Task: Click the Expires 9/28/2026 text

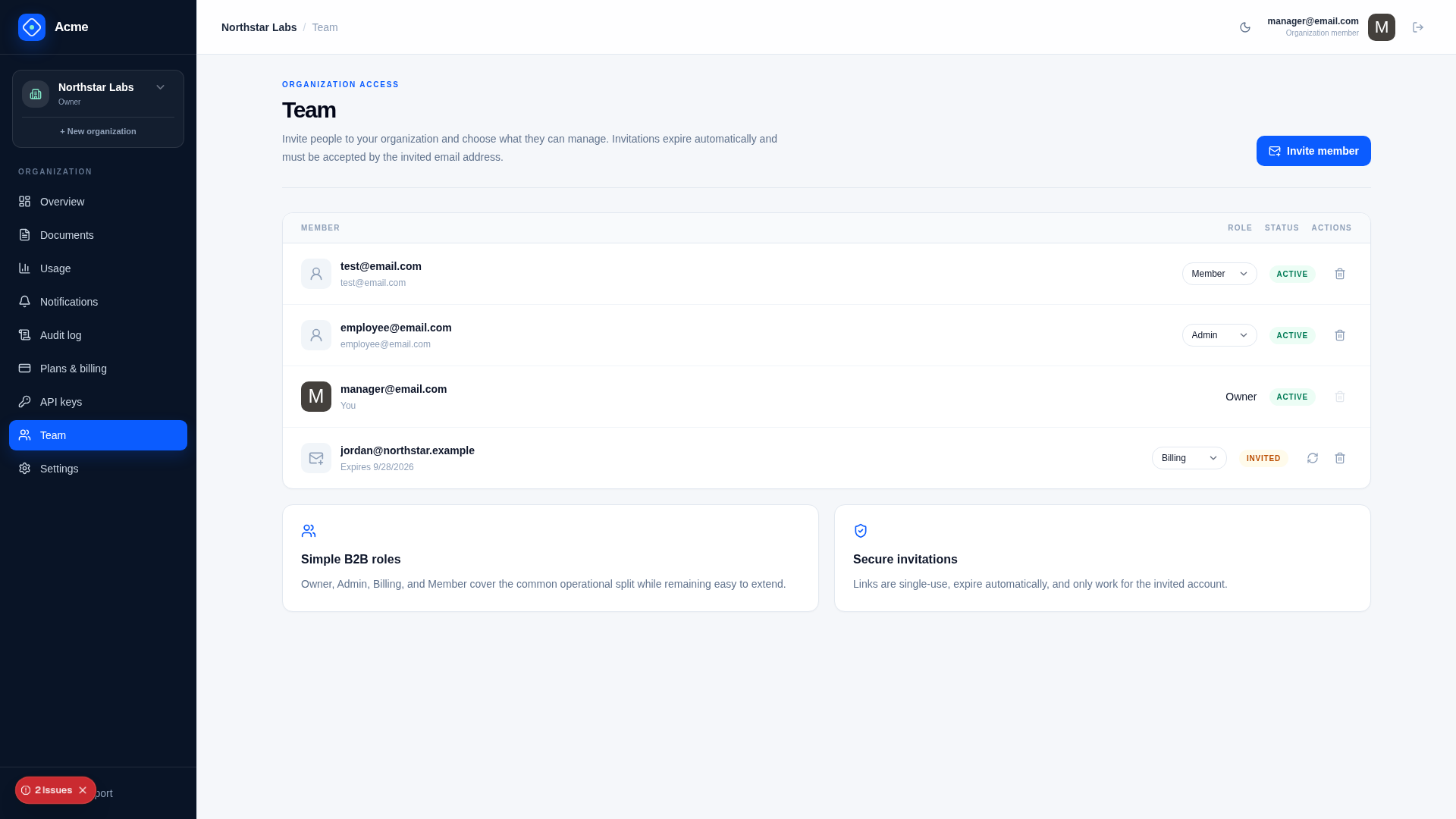Action: tap(377, 467)
